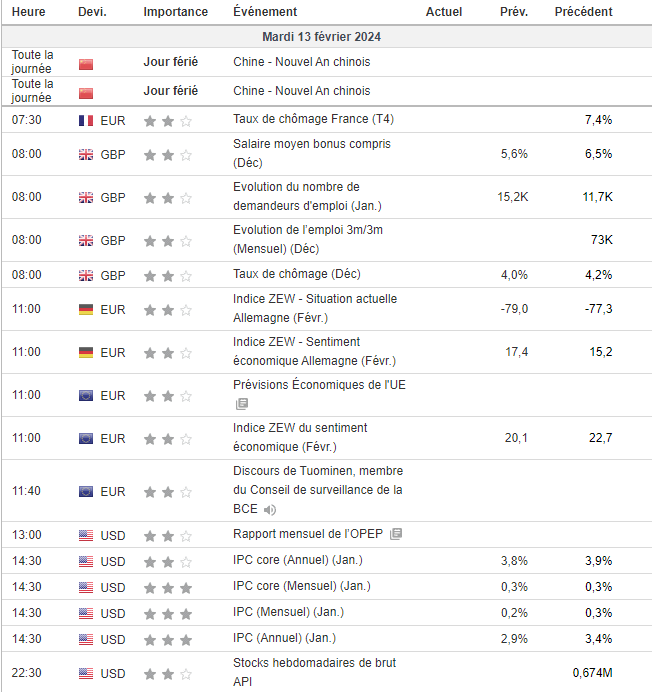Click the Mardi 13 février 2024 date row
The image size is (652, 692).
coord(321,37)
